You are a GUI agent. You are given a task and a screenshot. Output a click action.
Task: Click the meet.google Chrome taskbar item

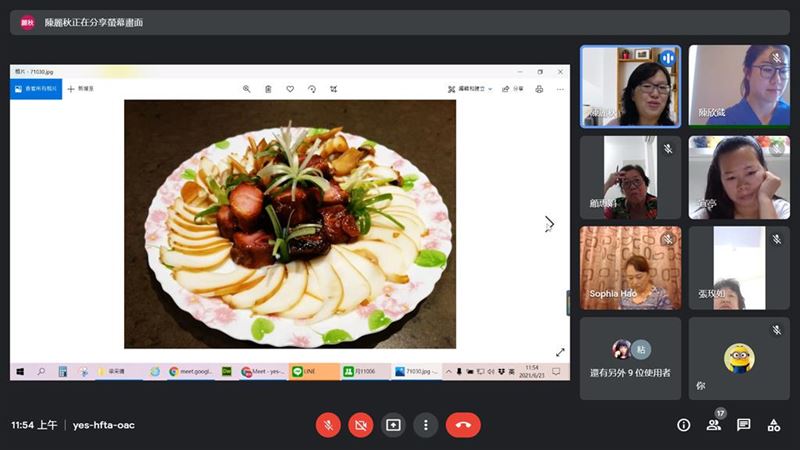(191, 371)
